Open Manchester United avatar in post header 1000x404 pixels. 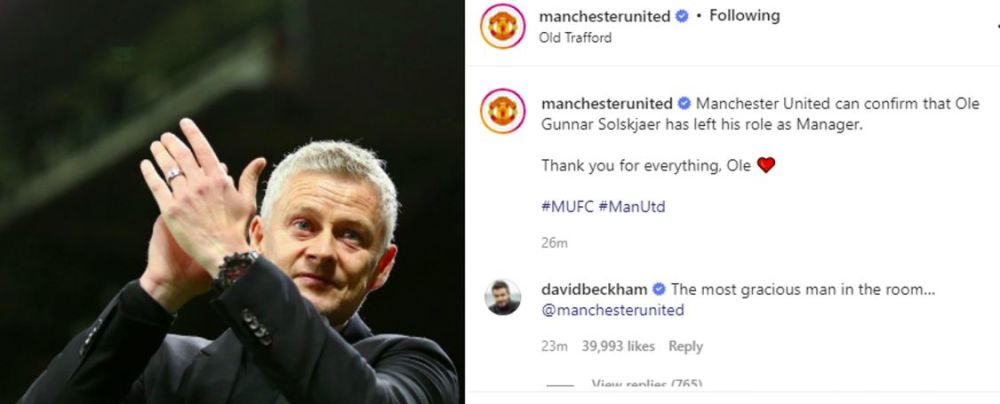click(x=503, y=26)
